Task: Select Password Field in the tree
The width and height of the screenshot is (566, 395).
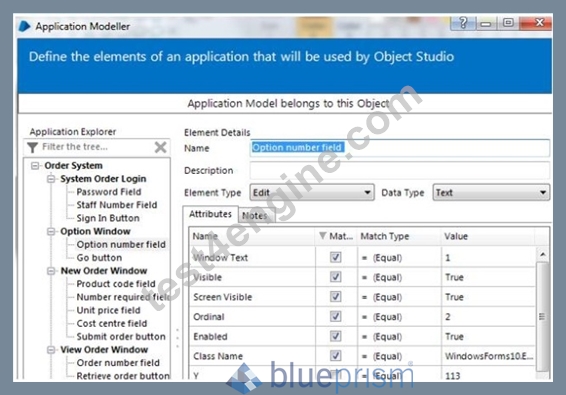Action: [x=109, y=192]
